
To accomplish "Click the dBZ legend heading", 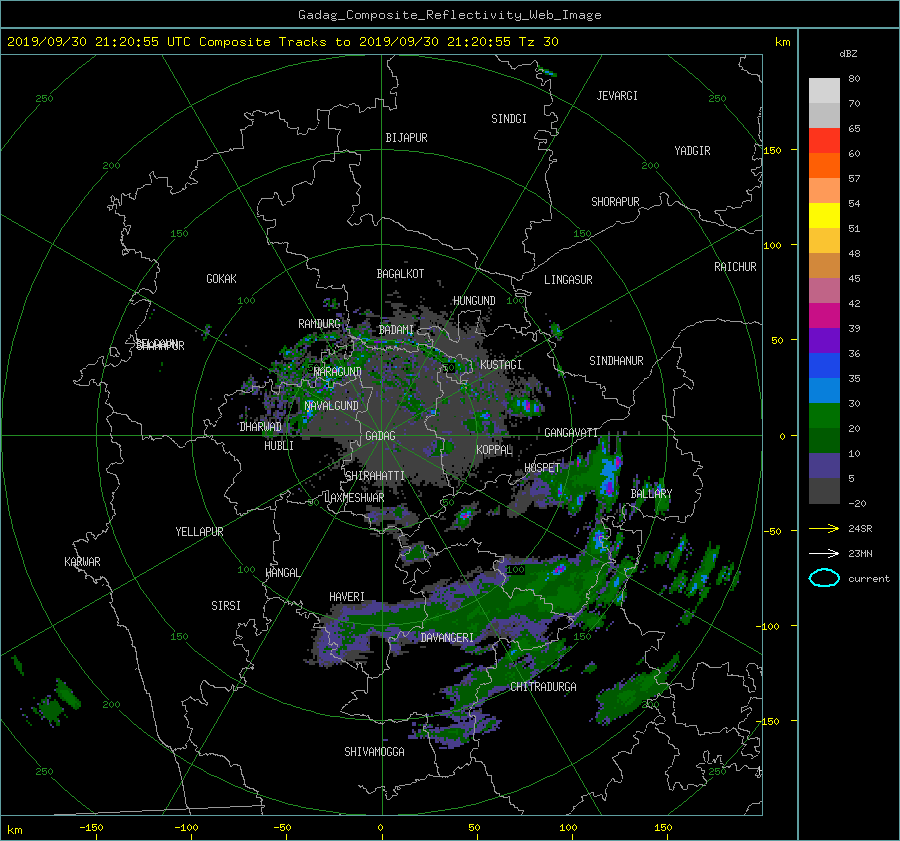I will point(848,54).
